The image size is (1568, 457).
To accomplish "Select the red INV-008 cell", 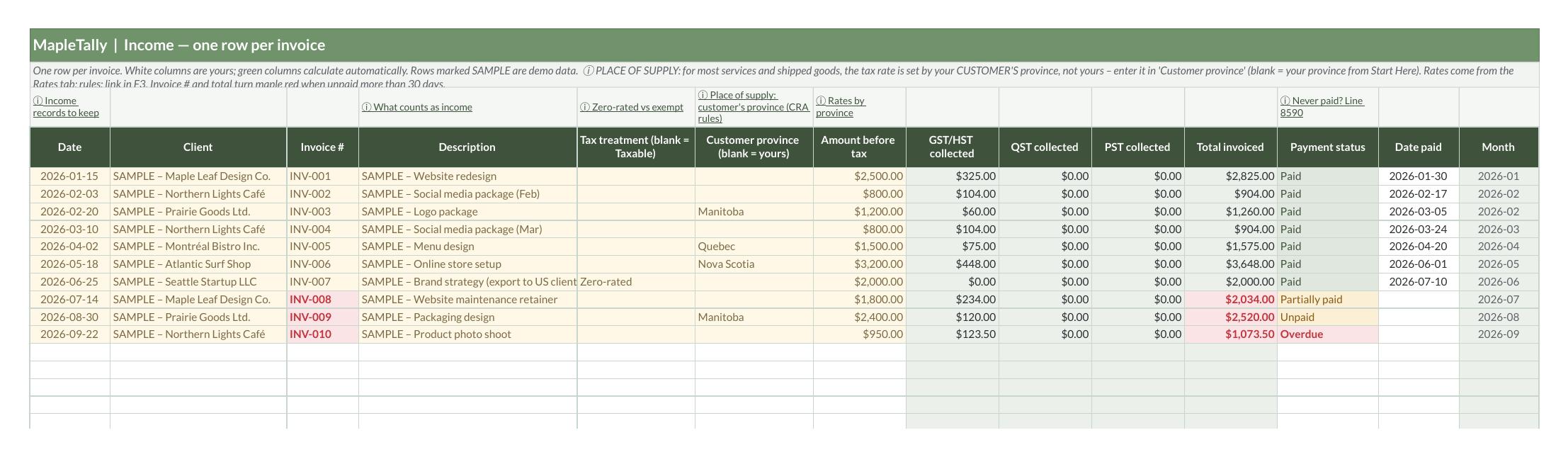I will point(322,300).
